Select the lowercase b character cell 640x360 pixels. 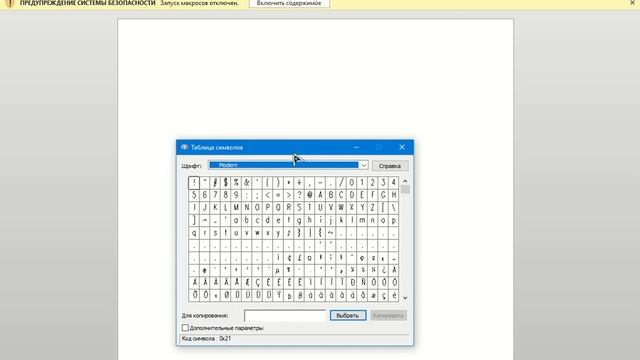[247, 220]
